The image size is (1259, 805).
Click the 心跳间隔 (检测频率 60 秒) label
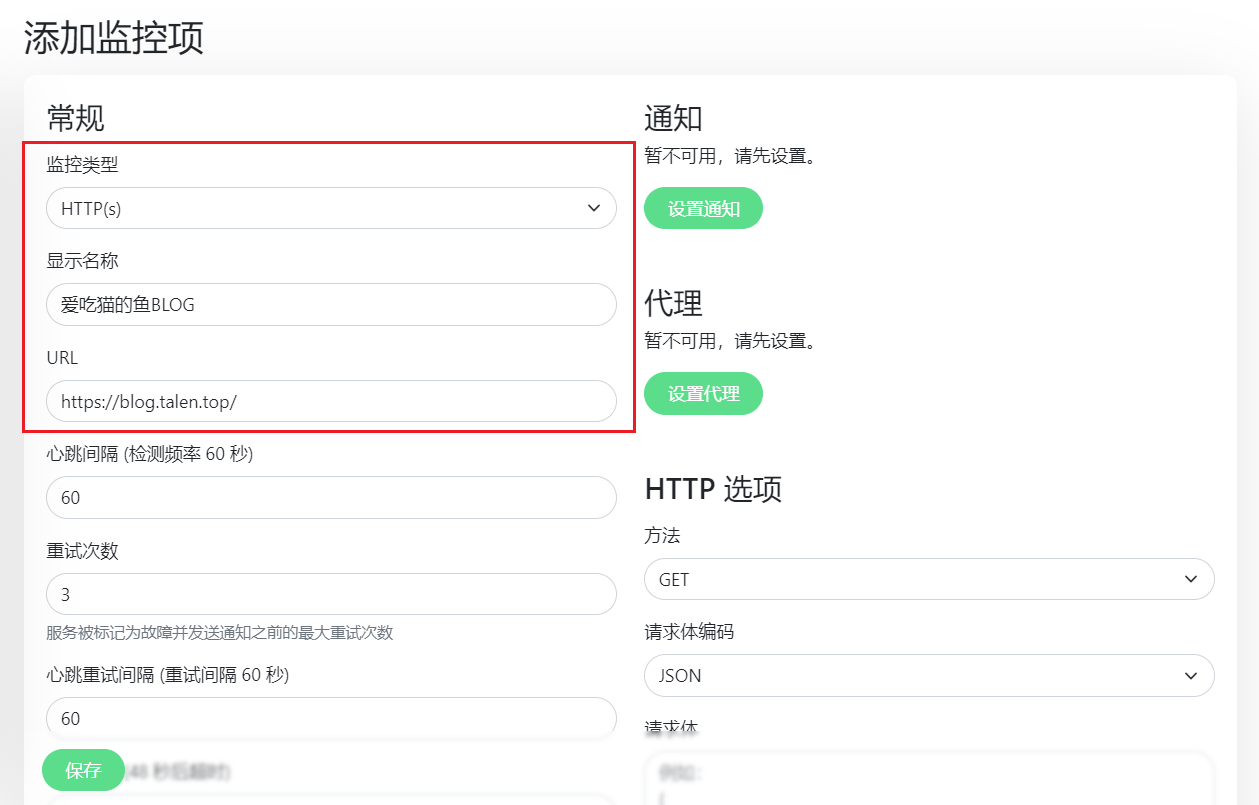click(150, 454)
